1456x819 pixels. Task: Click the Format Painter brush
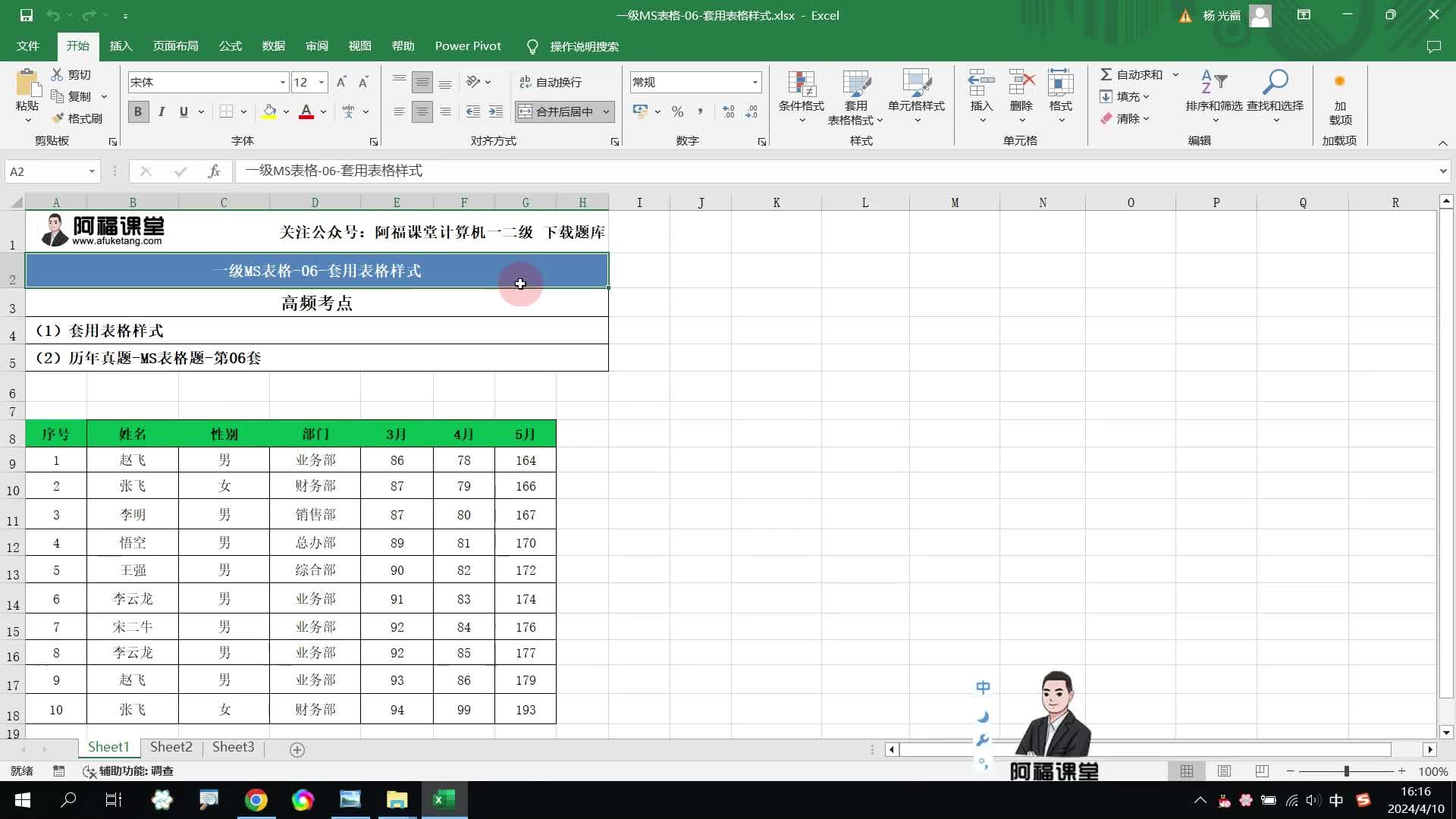pos(58,118)
